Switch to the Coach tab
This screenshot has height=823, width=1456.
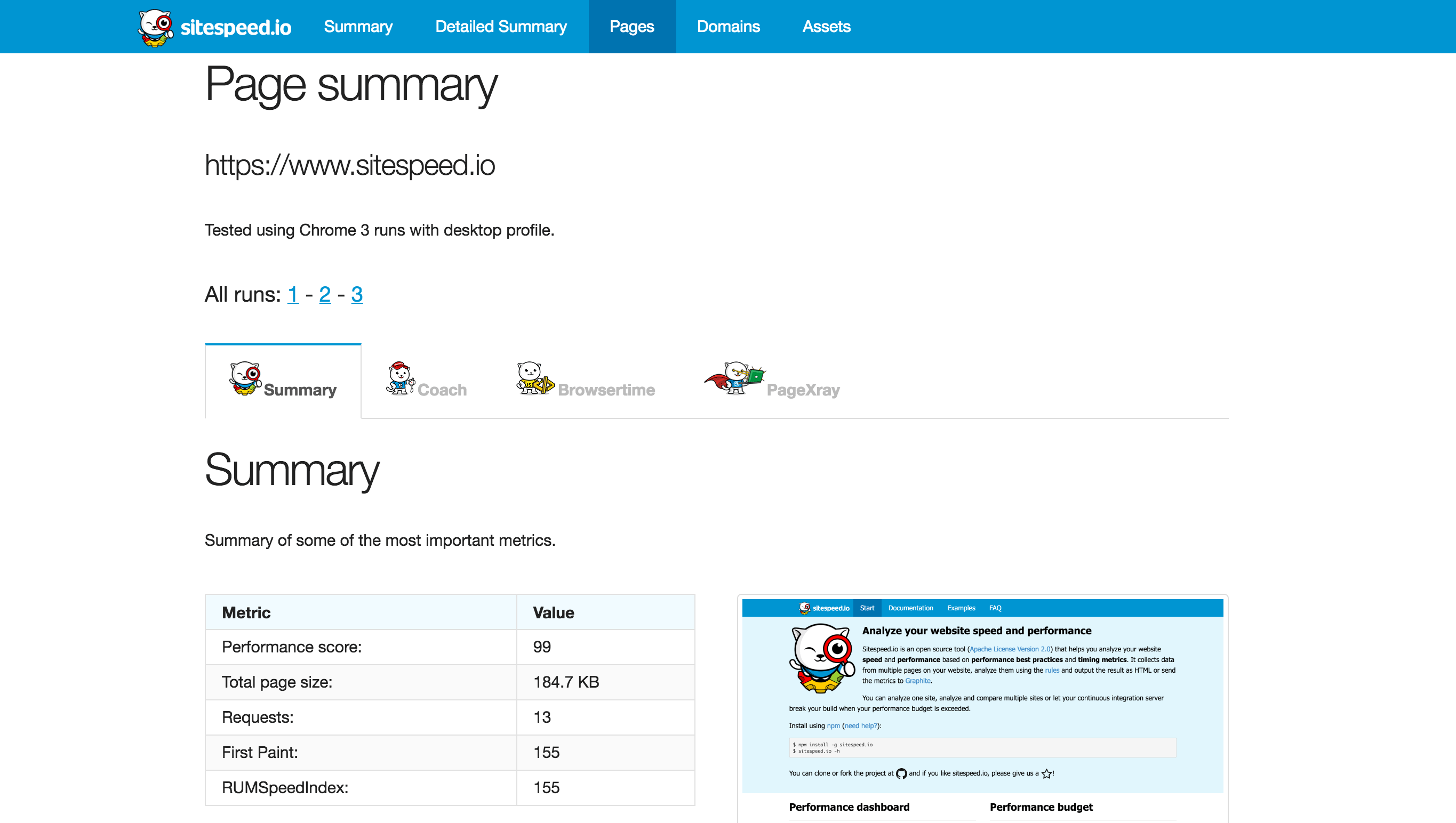point(442,390)
